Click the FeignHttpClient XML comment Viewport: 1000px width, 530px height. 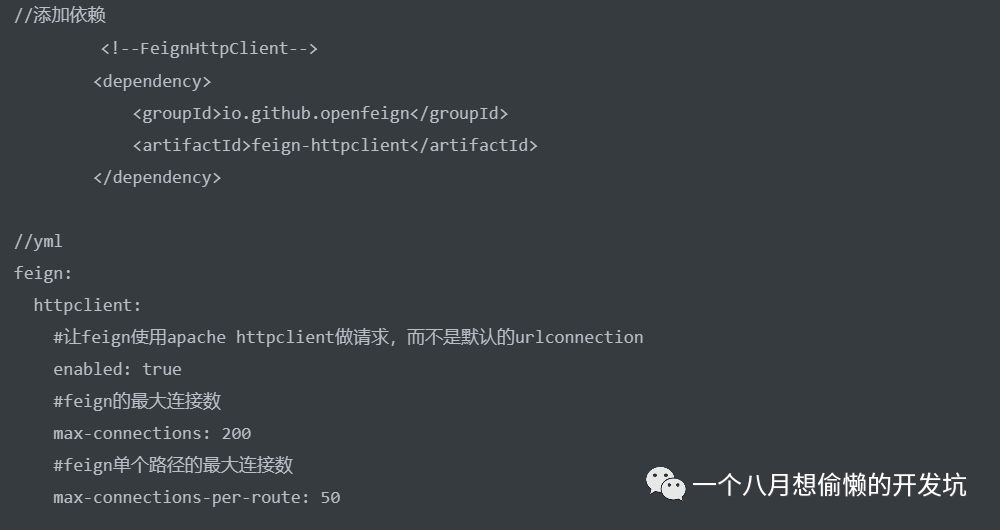[209, 48]
